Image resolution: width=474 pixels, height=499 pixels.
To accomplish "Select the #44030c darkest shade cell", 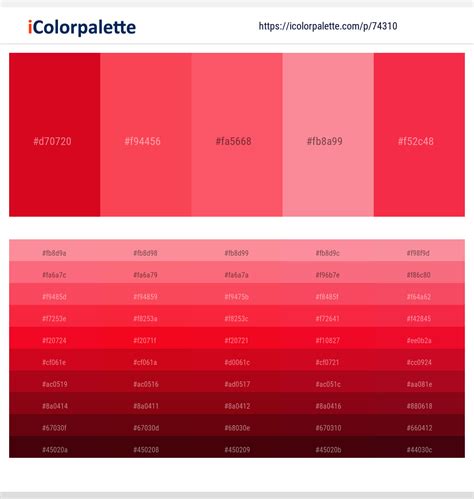I will (419, 447).
